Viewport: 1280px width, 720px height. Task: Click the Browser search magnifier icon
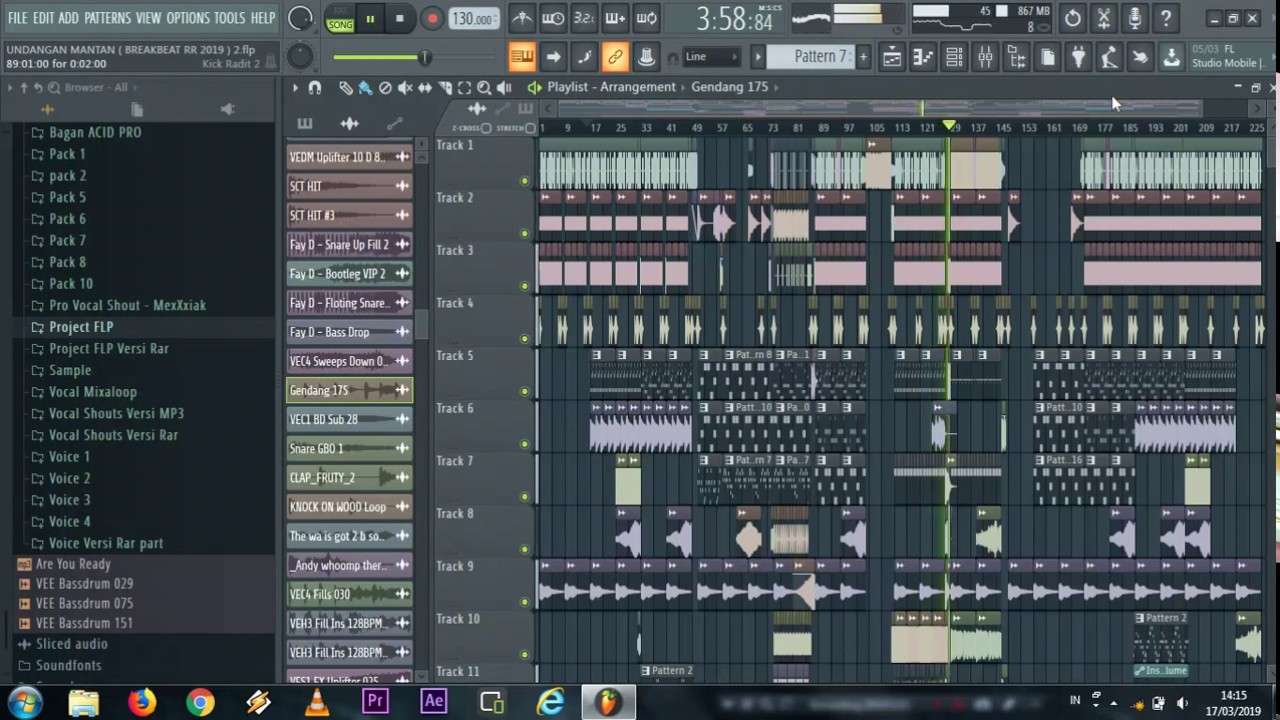click(x=54, y=88)
